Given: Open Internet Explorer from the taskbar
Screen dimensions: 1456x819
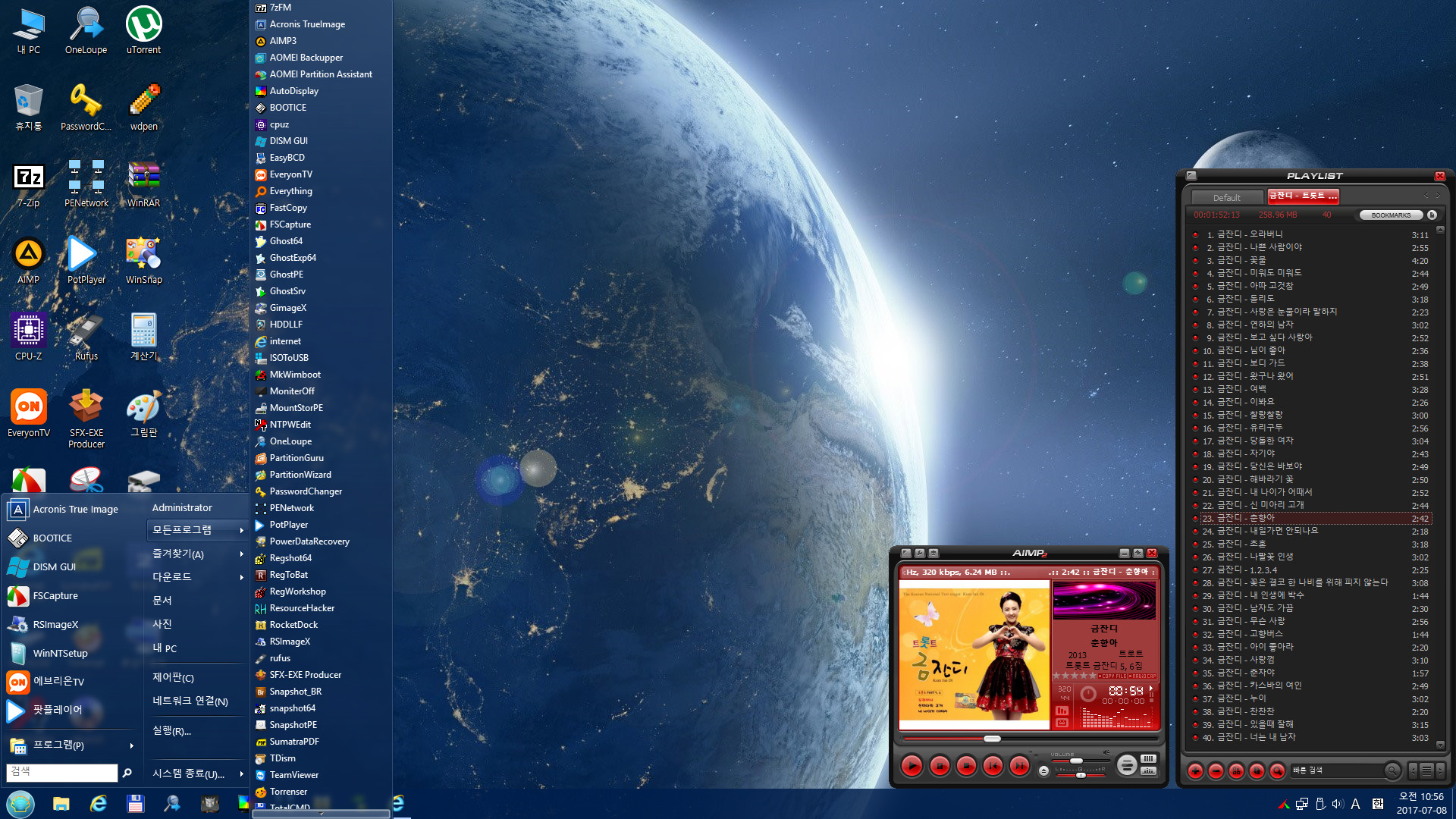Looking at the screenshot, I should 99,804.
